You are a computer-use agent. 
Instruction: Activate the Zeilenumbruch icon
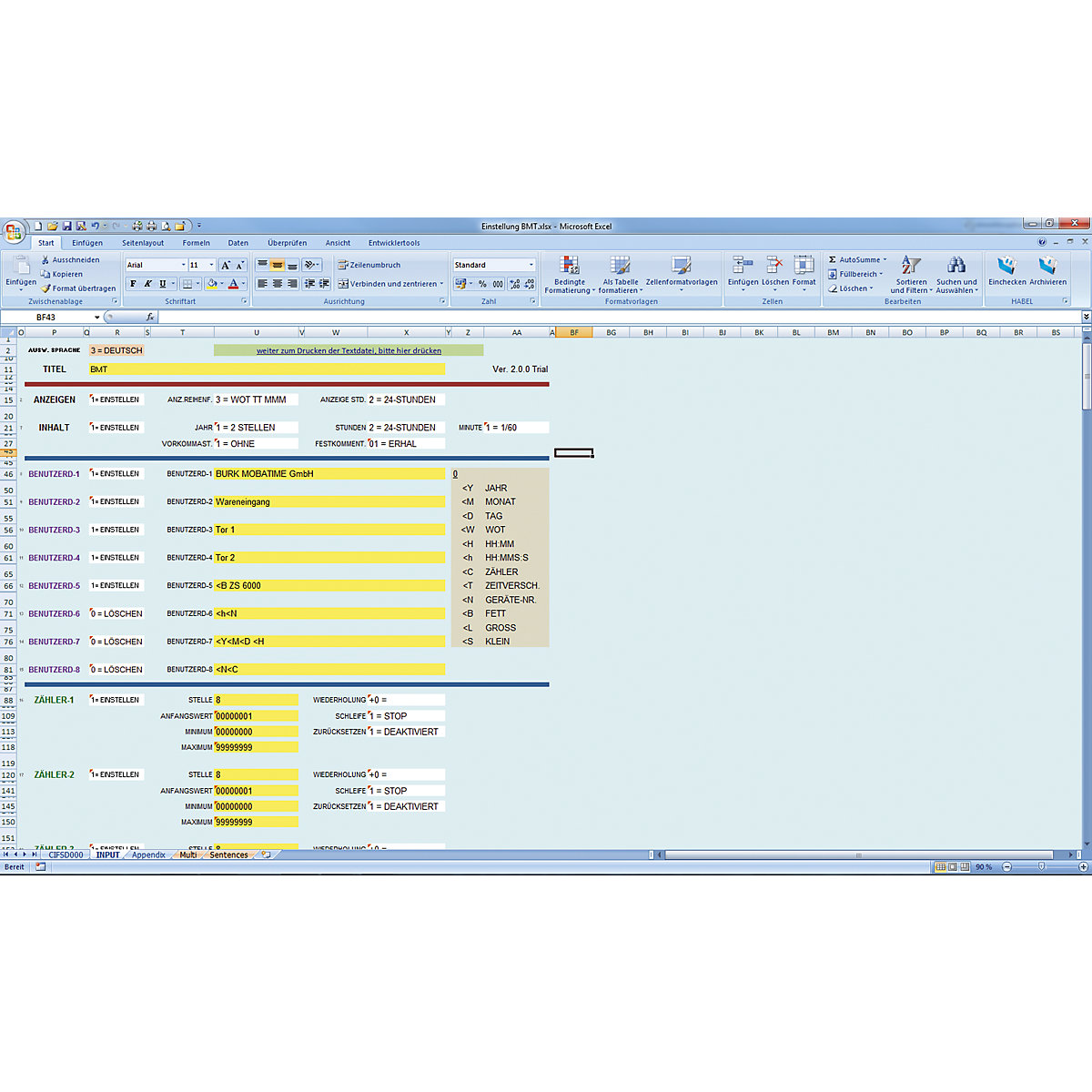click(343, 264)
